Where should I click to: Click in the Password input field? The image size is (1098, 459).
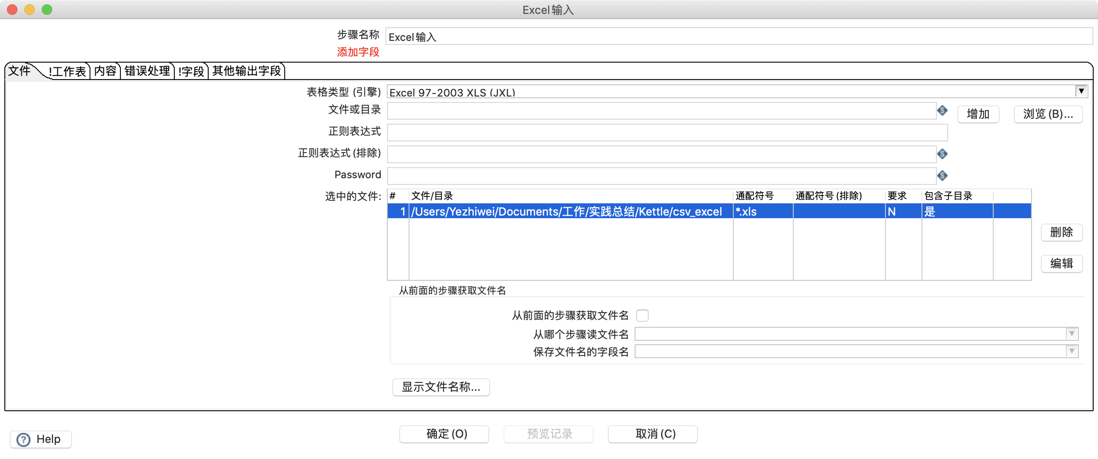[x=661, y=175]
